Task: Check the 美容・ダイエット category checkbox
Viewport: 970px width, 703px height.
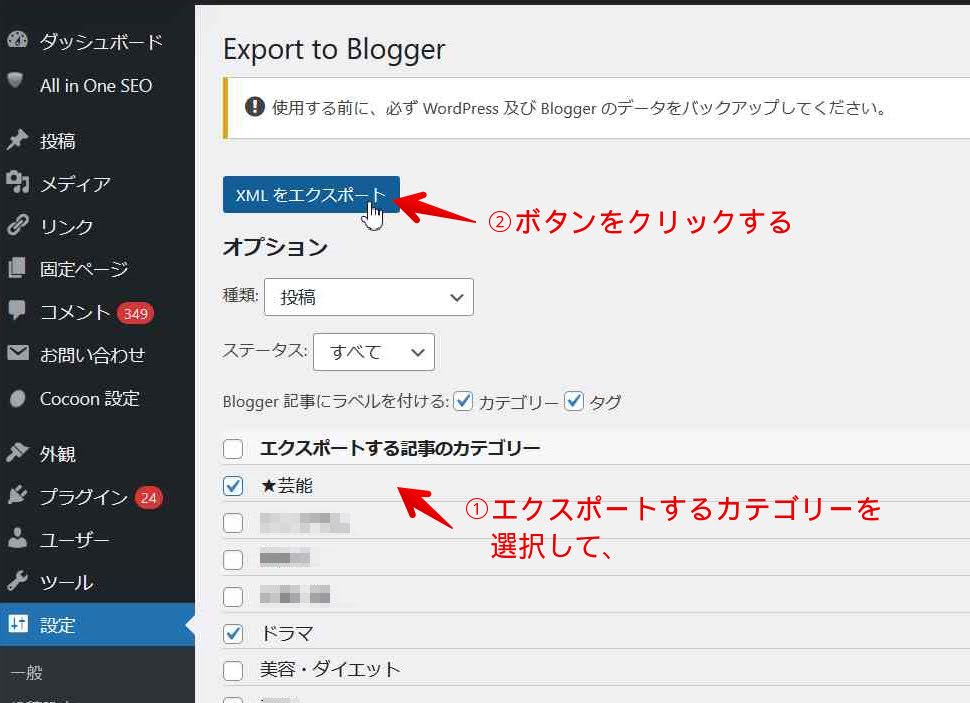Action: (x=233, y=670)
